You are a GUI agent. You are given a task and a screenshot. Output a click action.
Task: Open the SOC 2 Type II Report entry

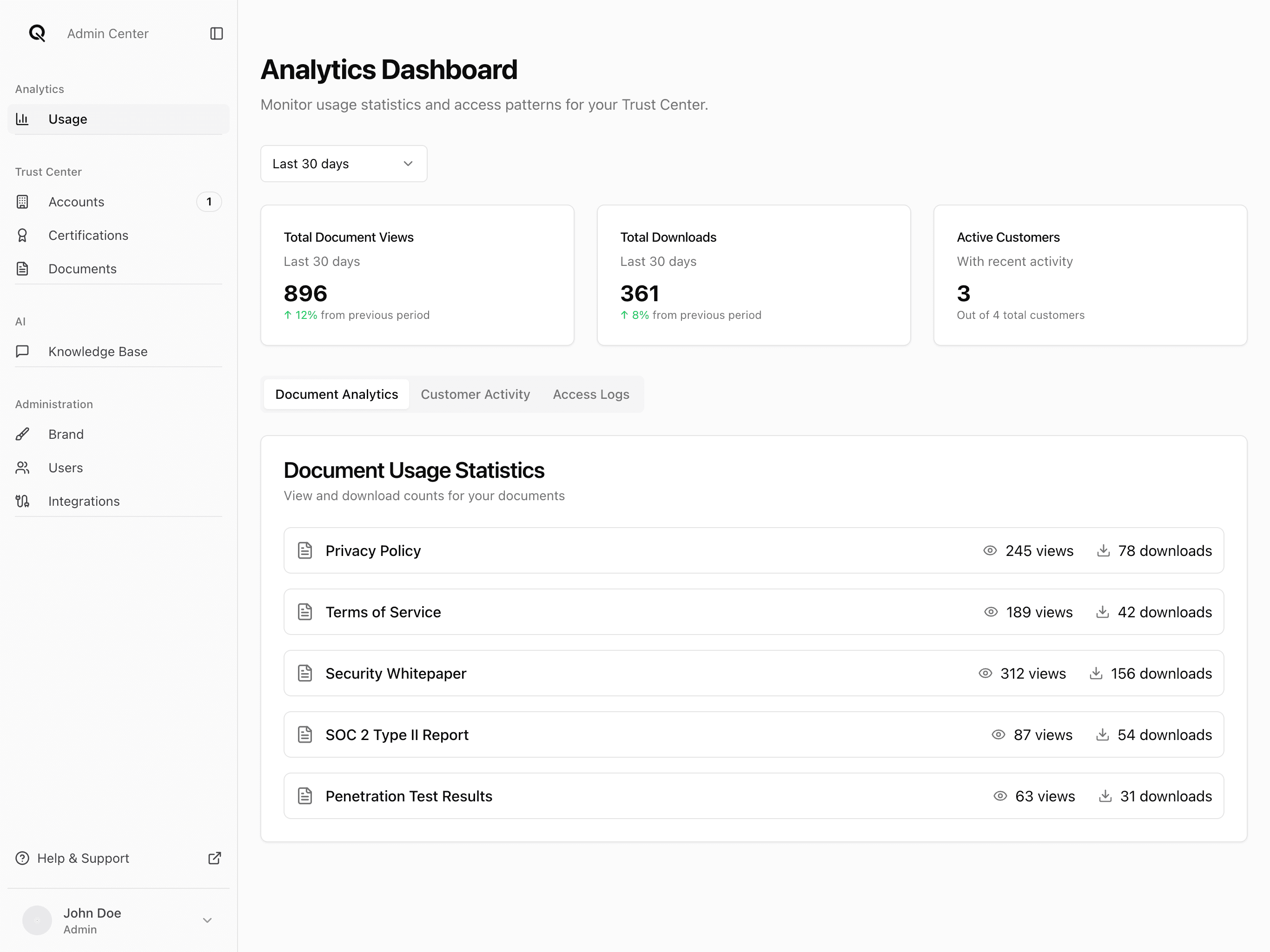(397, 734)
